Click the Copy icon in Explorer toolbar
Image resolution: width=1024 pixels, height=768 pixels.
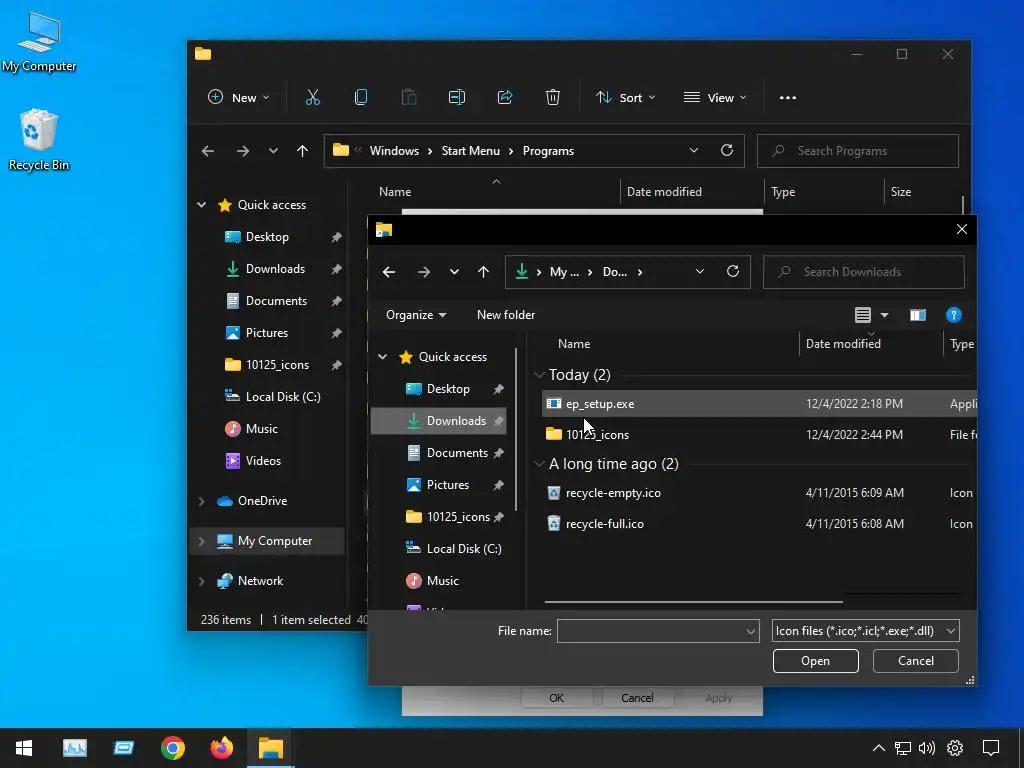(360, 97)
